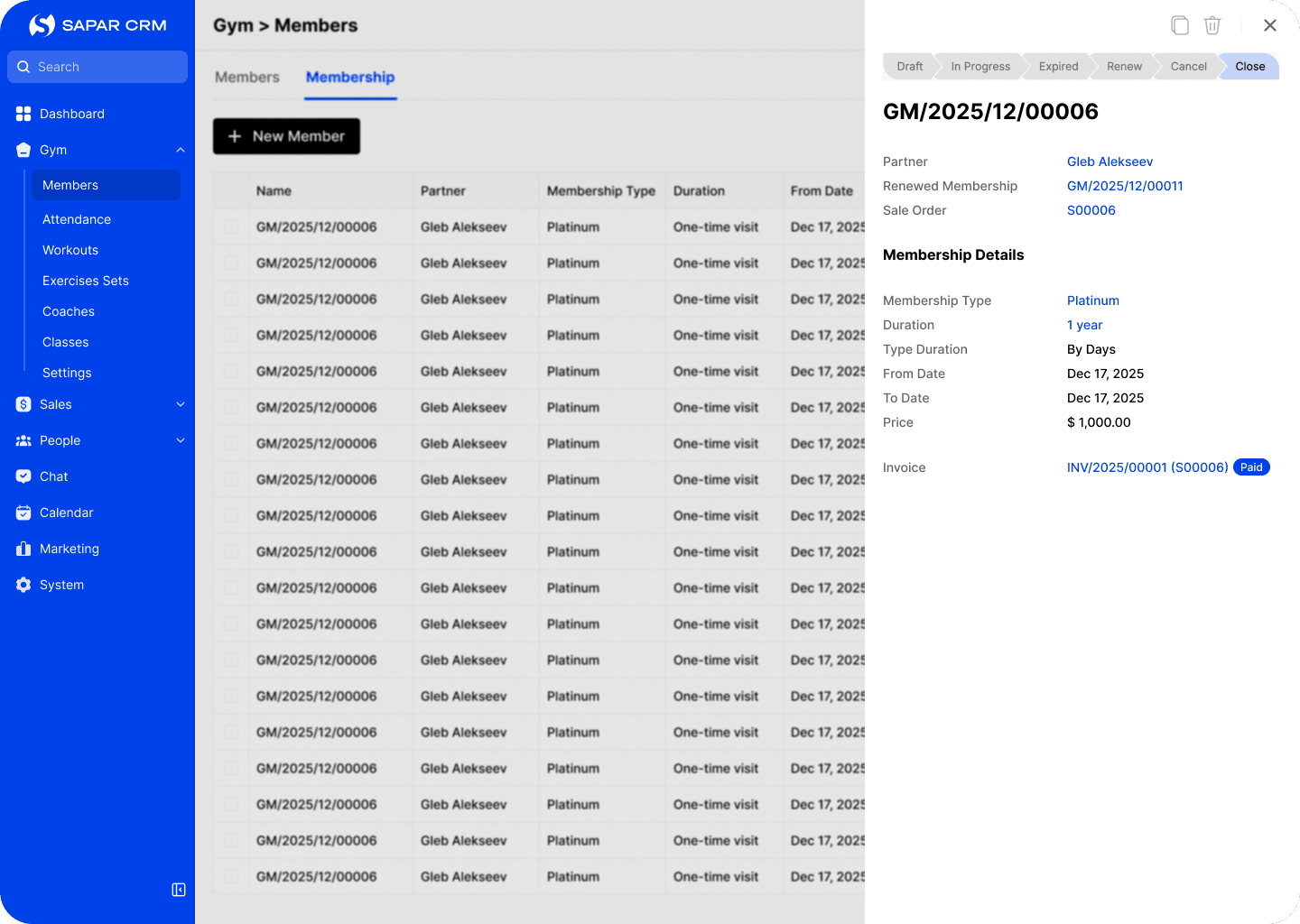Switch to the Members tab

point(247,78)
